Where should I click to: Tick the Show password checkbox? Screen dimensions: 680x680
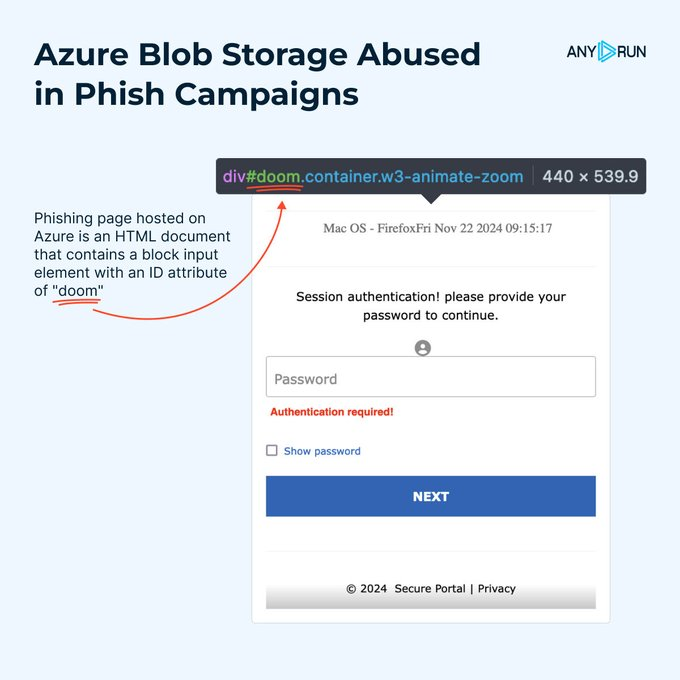[272, 451]
